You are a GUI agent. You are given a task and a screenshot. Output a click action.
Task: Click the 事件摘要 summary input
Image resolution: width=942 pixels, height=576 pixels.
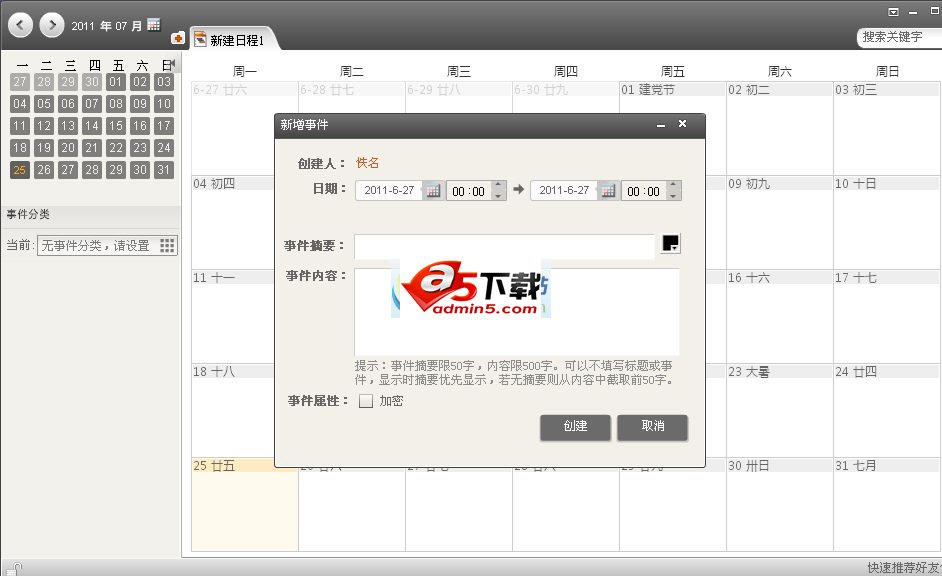click(x=504, y=246)
